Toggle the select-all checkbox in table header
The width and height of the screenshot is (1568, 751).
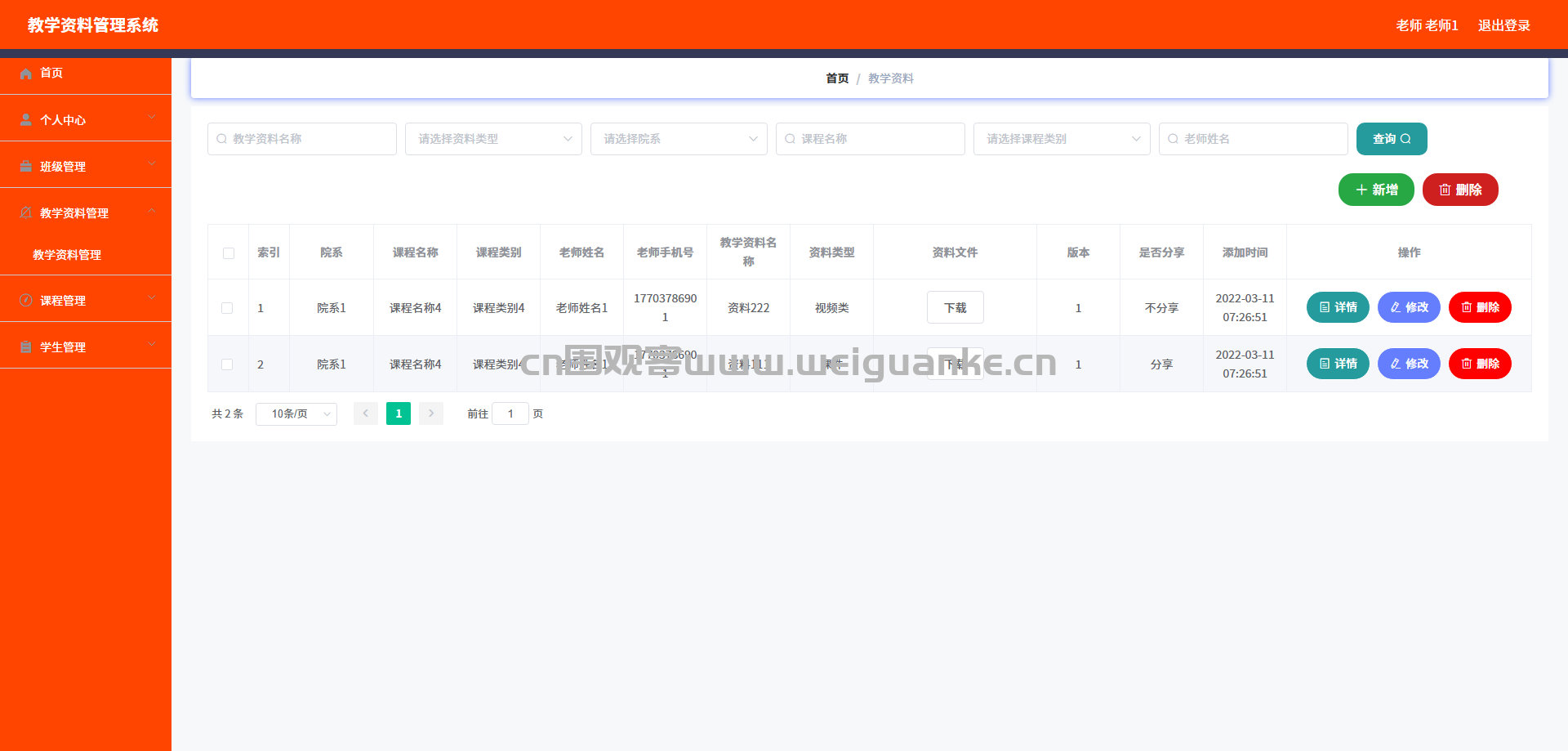coord(229,253)
